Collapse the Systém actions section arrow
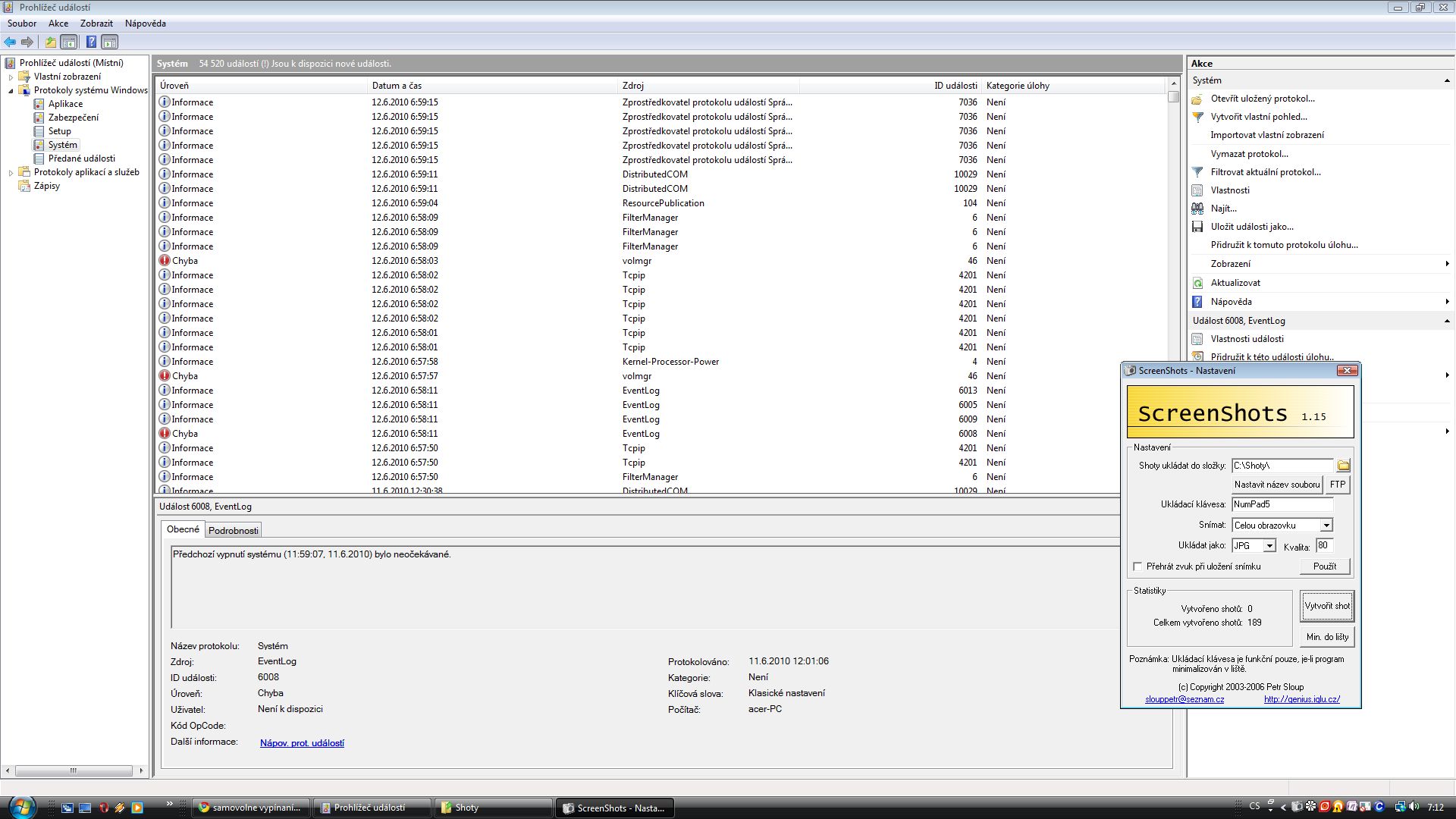1456x819 pixels. 1446,80
